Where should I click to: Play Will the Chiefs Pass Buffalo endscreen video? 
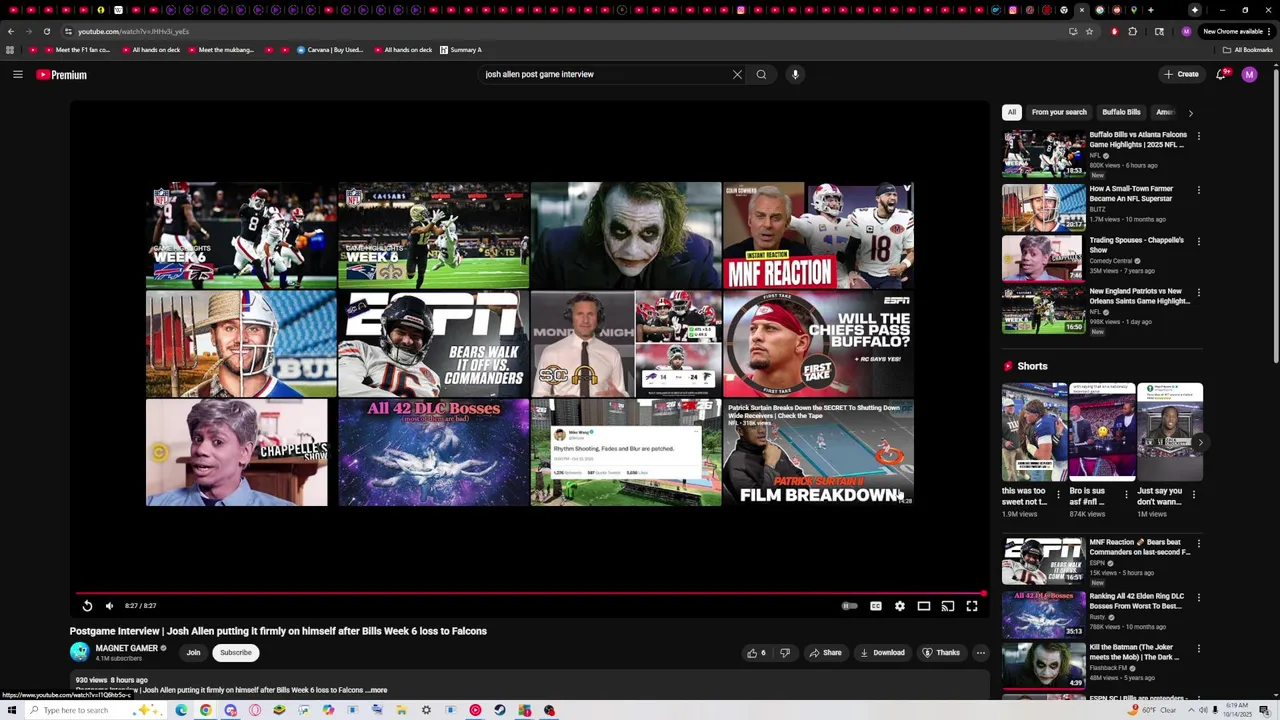pos(818,344)
